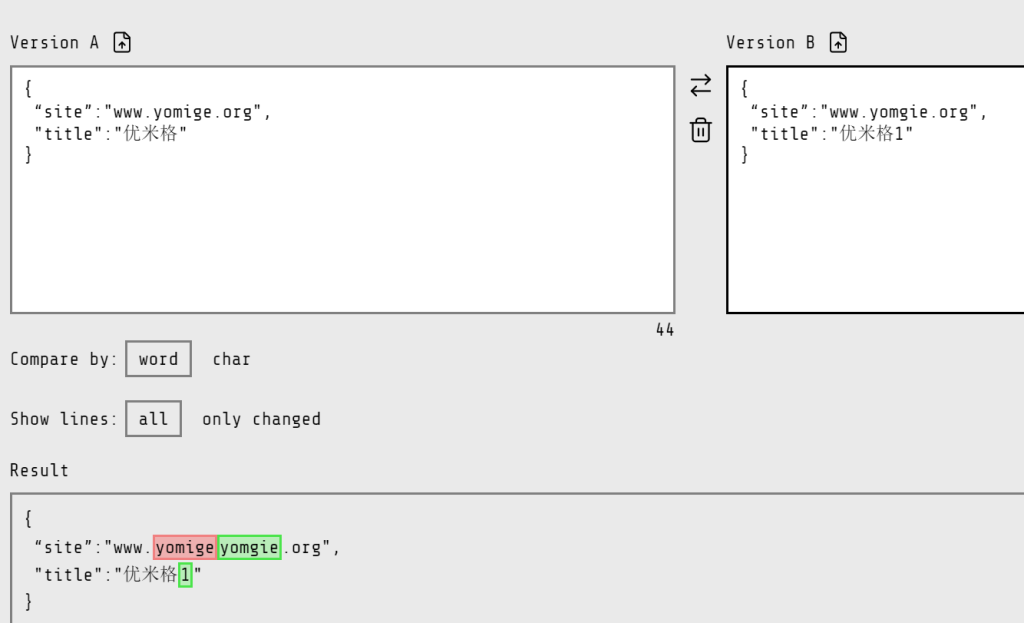Click the character count '44'
This screenshot has height=623, width=1024.
[x=665, y=330]
